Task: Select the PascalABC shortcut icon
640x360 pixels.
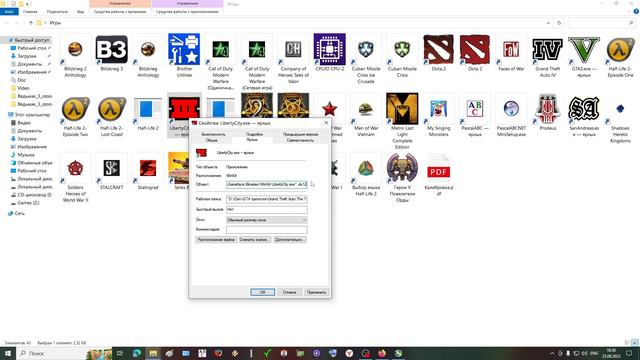Action: click(475, 109)
